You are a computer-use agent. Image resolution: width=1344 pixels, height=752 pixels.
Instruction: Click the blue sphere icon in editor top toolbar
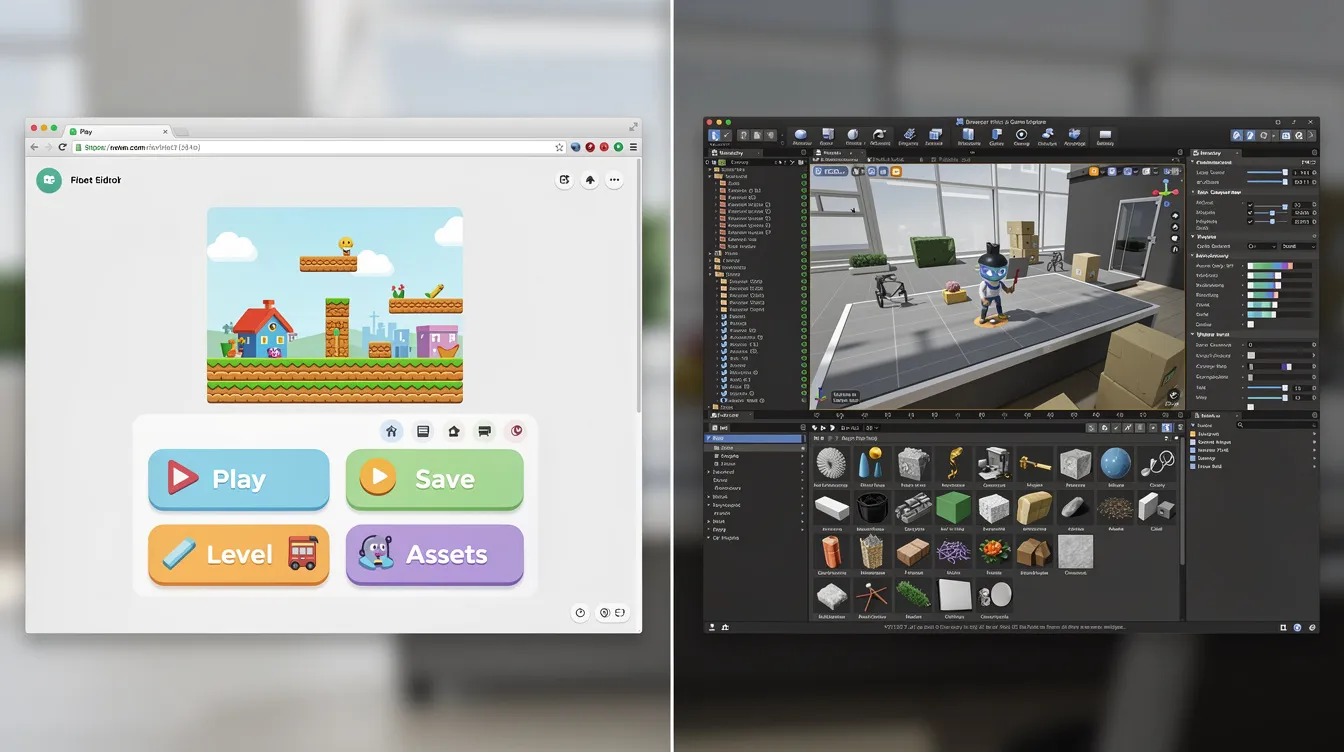[x=801, y=134]
